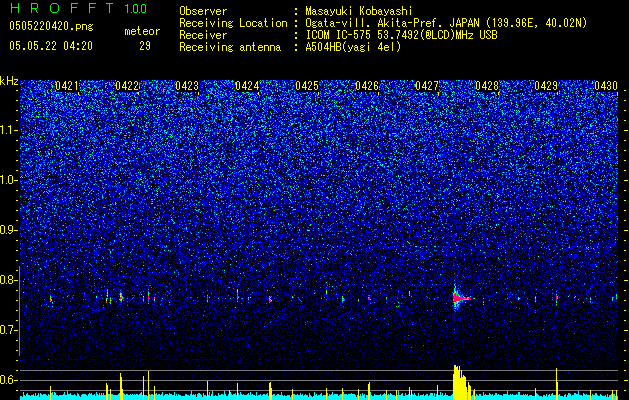Select the file name 0505220420.png
This screenshot has height=400, width=629.
(51, 27)
